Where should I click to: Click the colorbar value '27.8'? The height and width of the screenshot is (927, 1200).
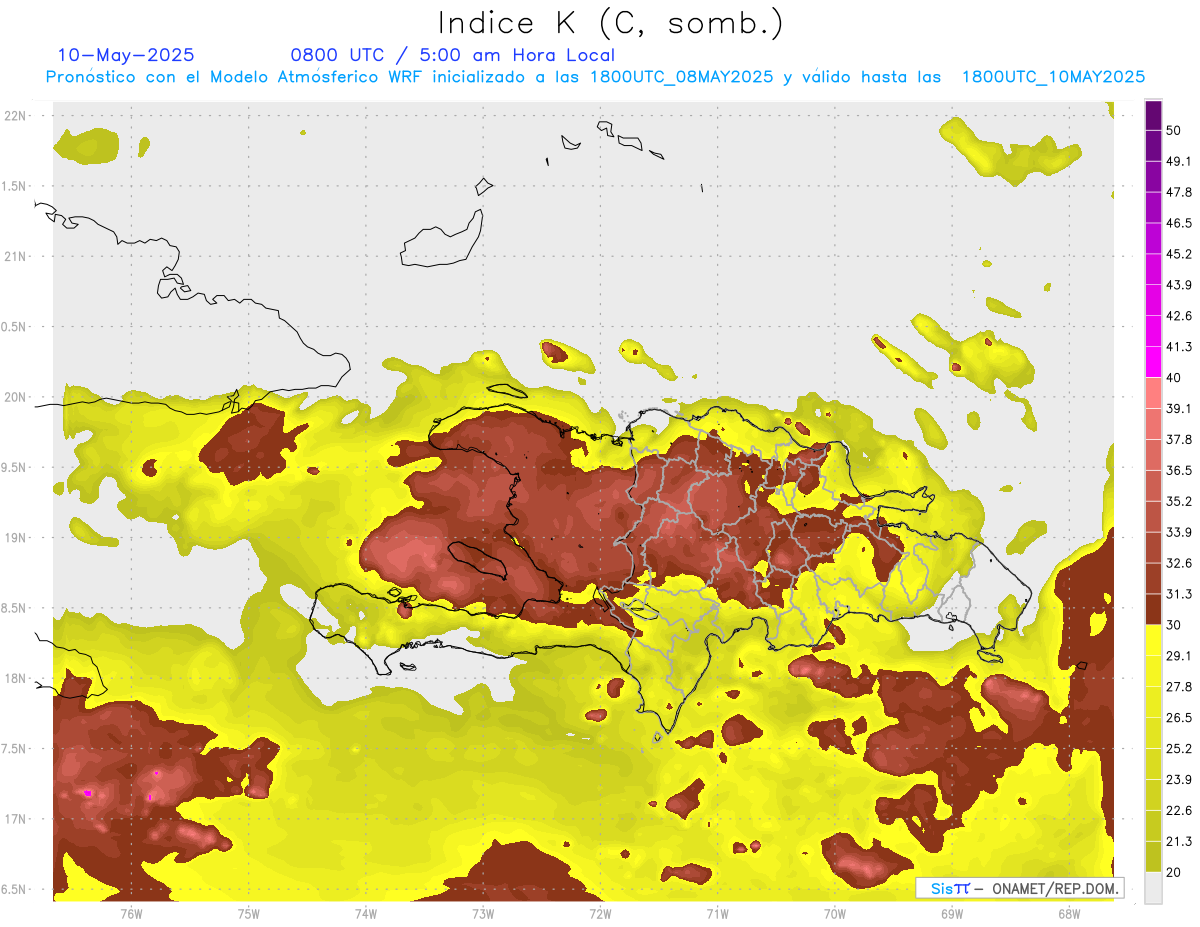[1178, 687]
